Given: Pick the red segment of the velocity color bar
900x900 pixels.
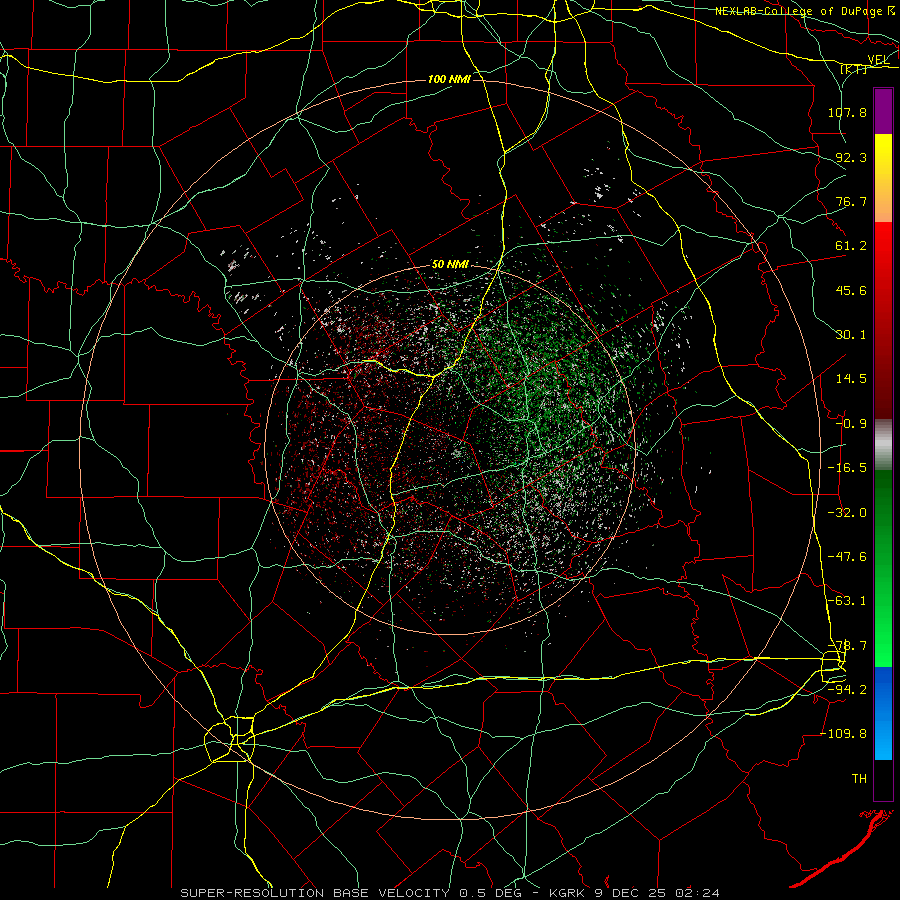Looking at the screenshot, I should tap(883, 320).
